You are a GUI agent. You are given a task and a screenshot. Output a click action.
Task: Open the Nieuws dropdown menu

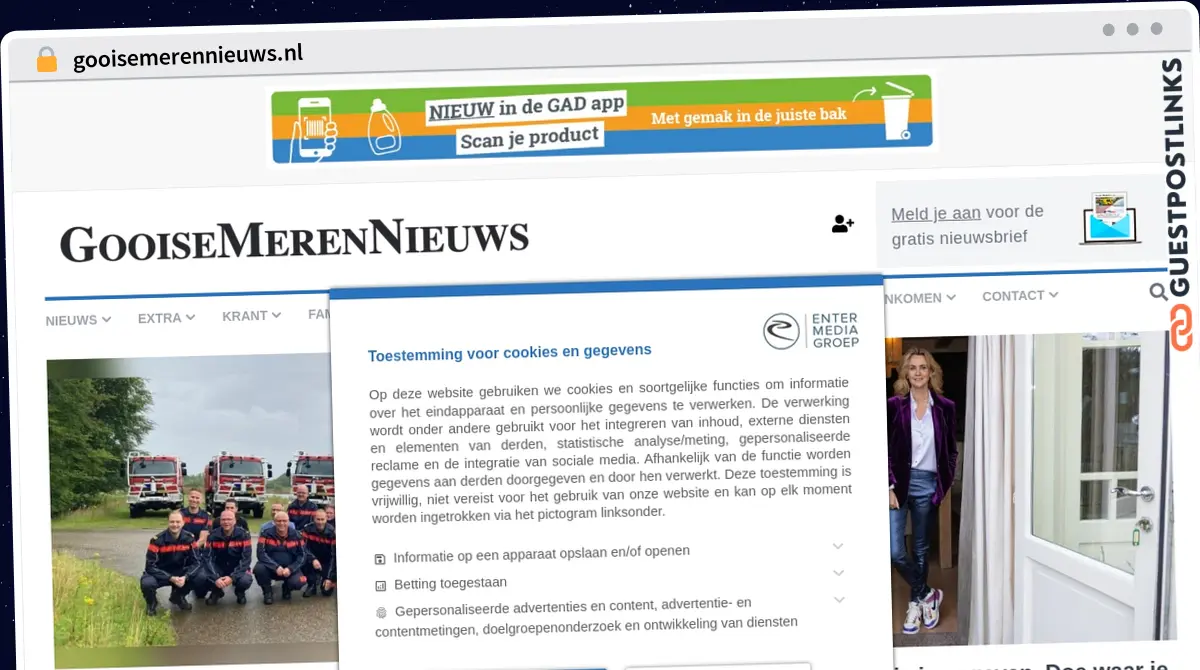(78, 320)
